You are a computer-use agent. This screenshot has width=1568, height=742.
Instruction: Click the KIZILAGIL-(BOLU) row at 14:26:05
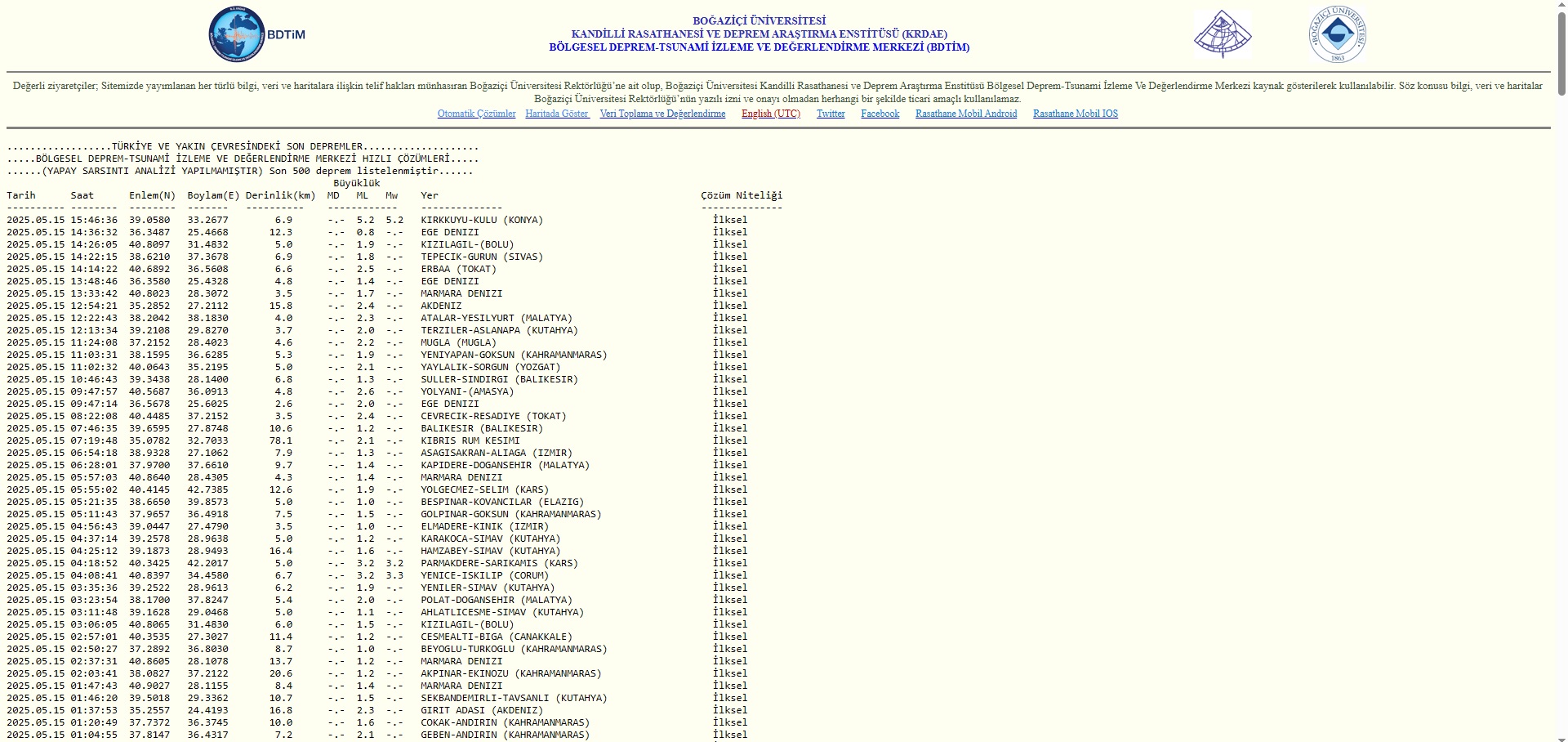point(467,244)
